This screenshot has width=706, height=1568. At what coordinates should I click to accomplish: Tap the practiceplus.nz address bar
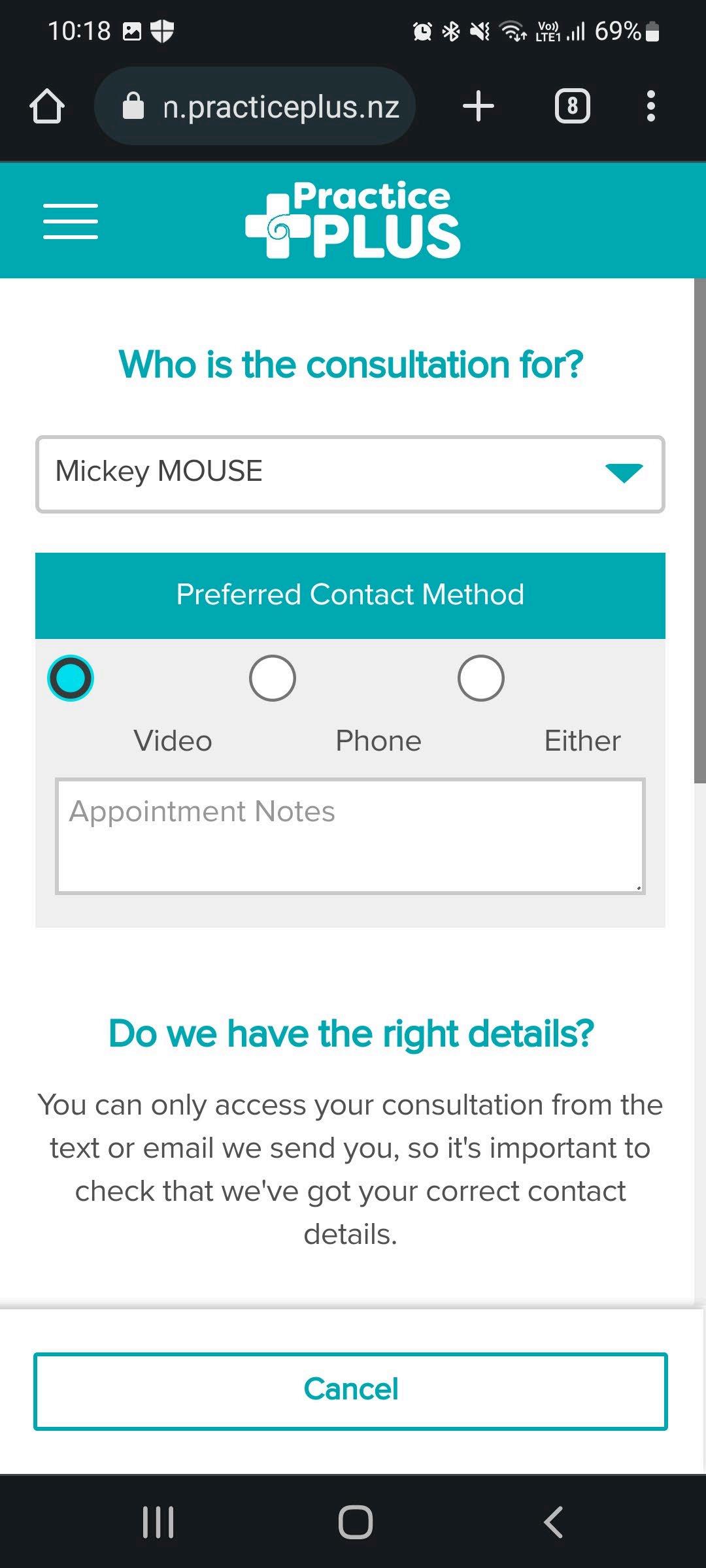281,106
